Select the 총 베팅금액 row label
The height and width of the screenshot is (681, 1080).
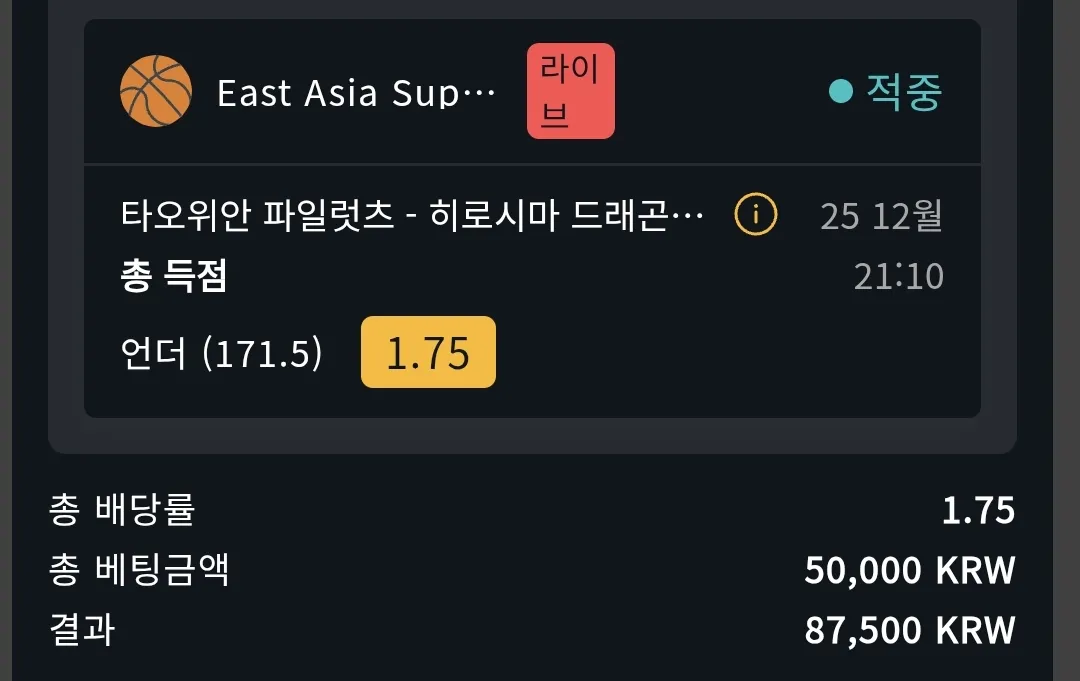click(138, 570)
